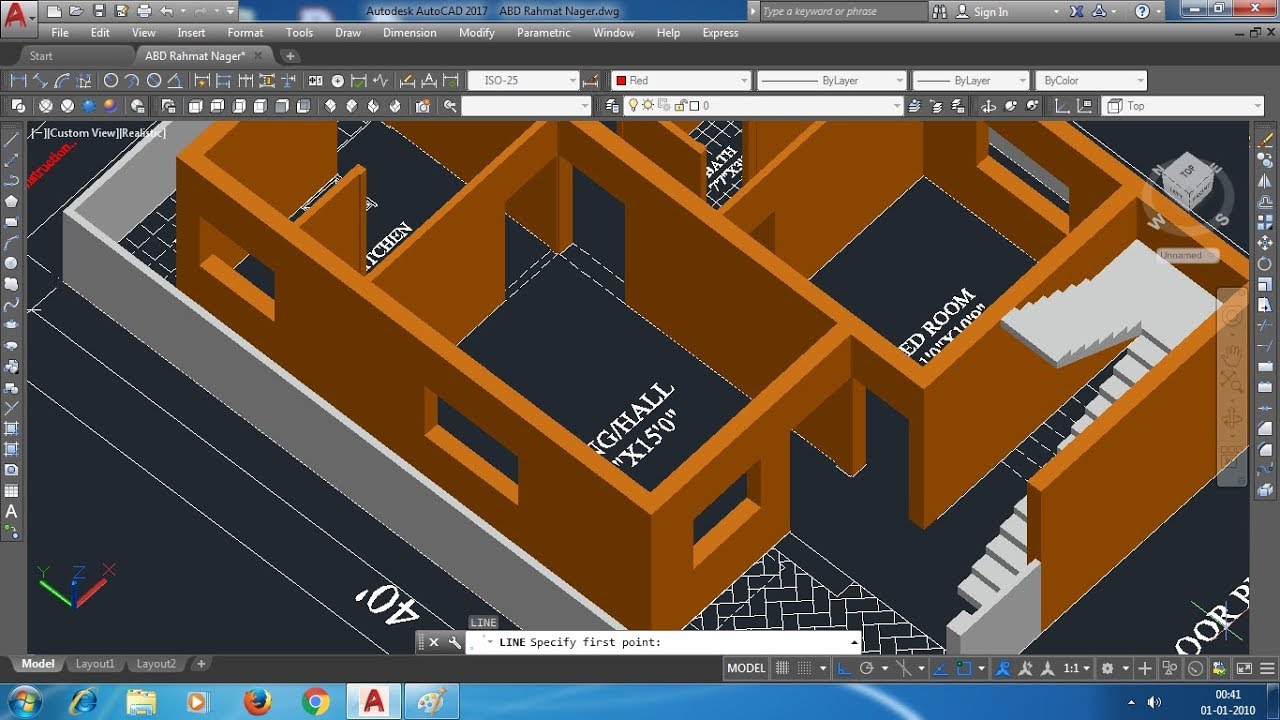Open the Dimension menu
This screenshot has height=720, width=1280.
410,32
